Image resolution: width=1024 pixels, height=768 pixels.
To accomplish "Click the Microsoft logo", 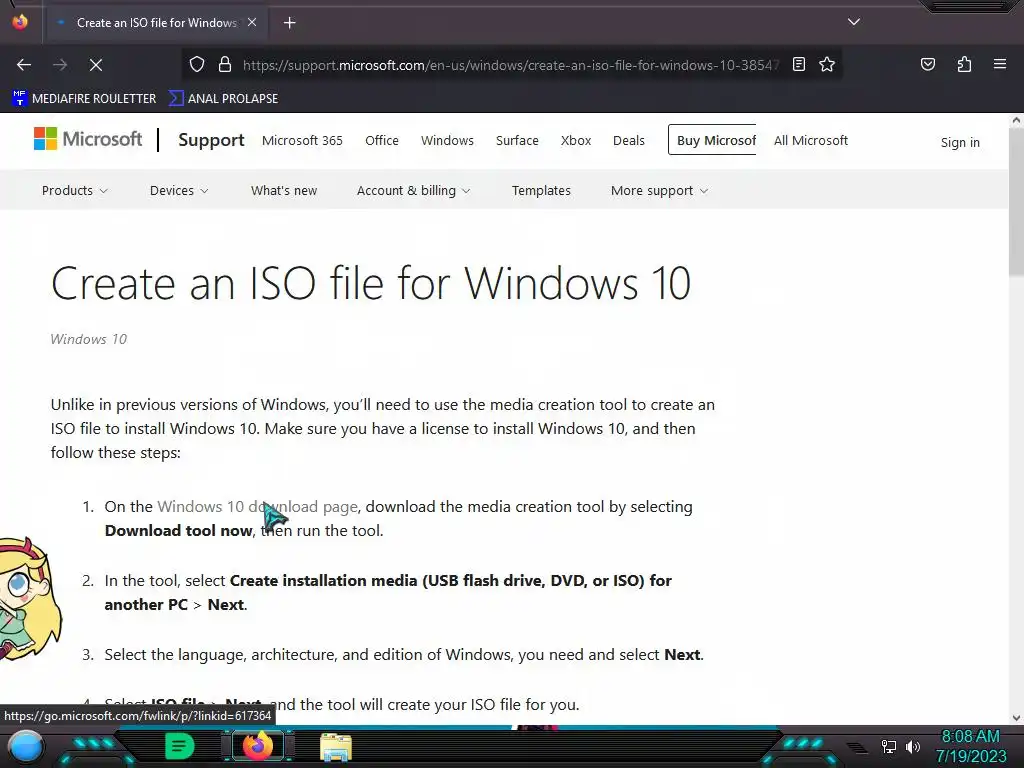I will [88, 139].
